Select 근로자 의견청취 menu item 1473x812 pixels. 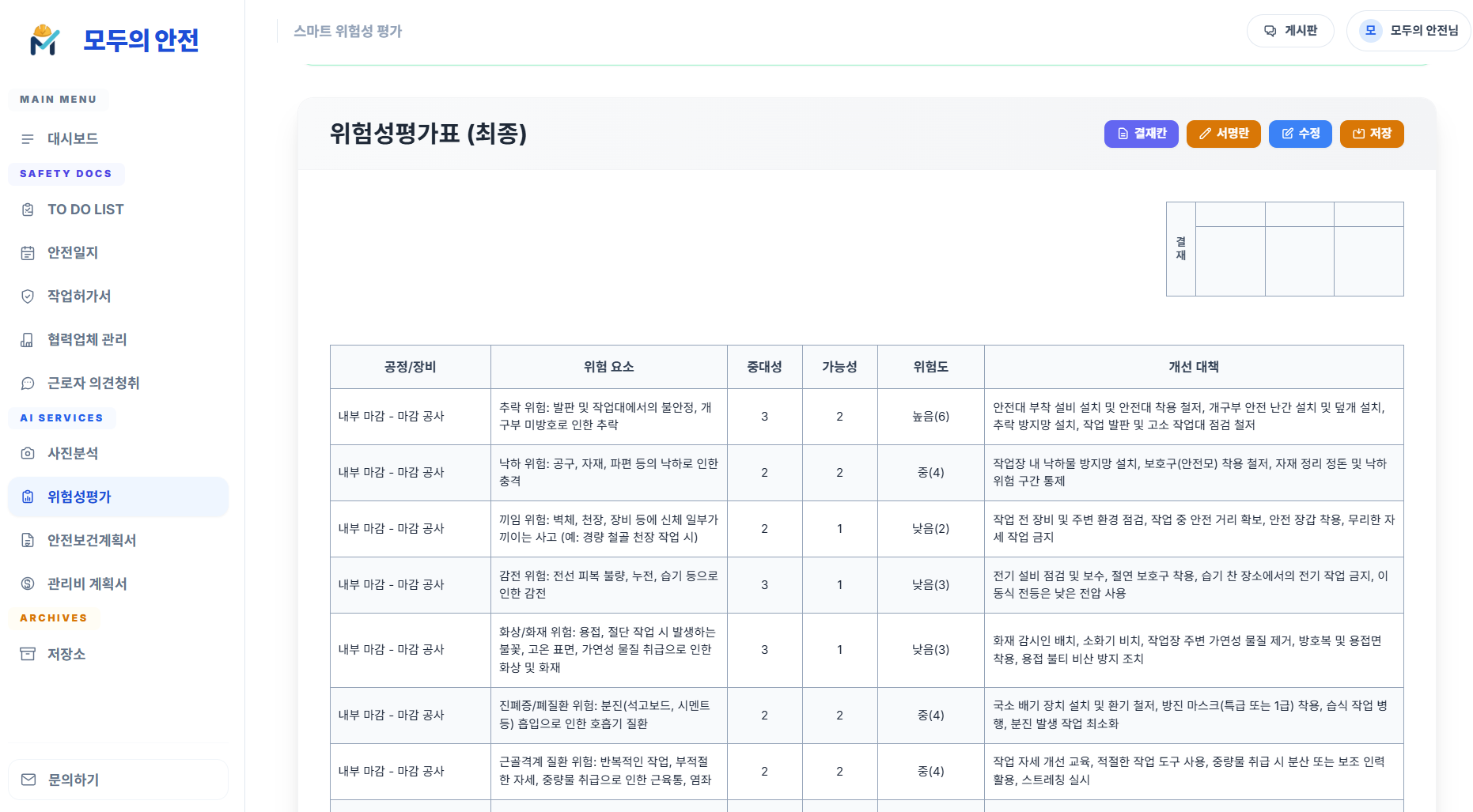(118, 383)
